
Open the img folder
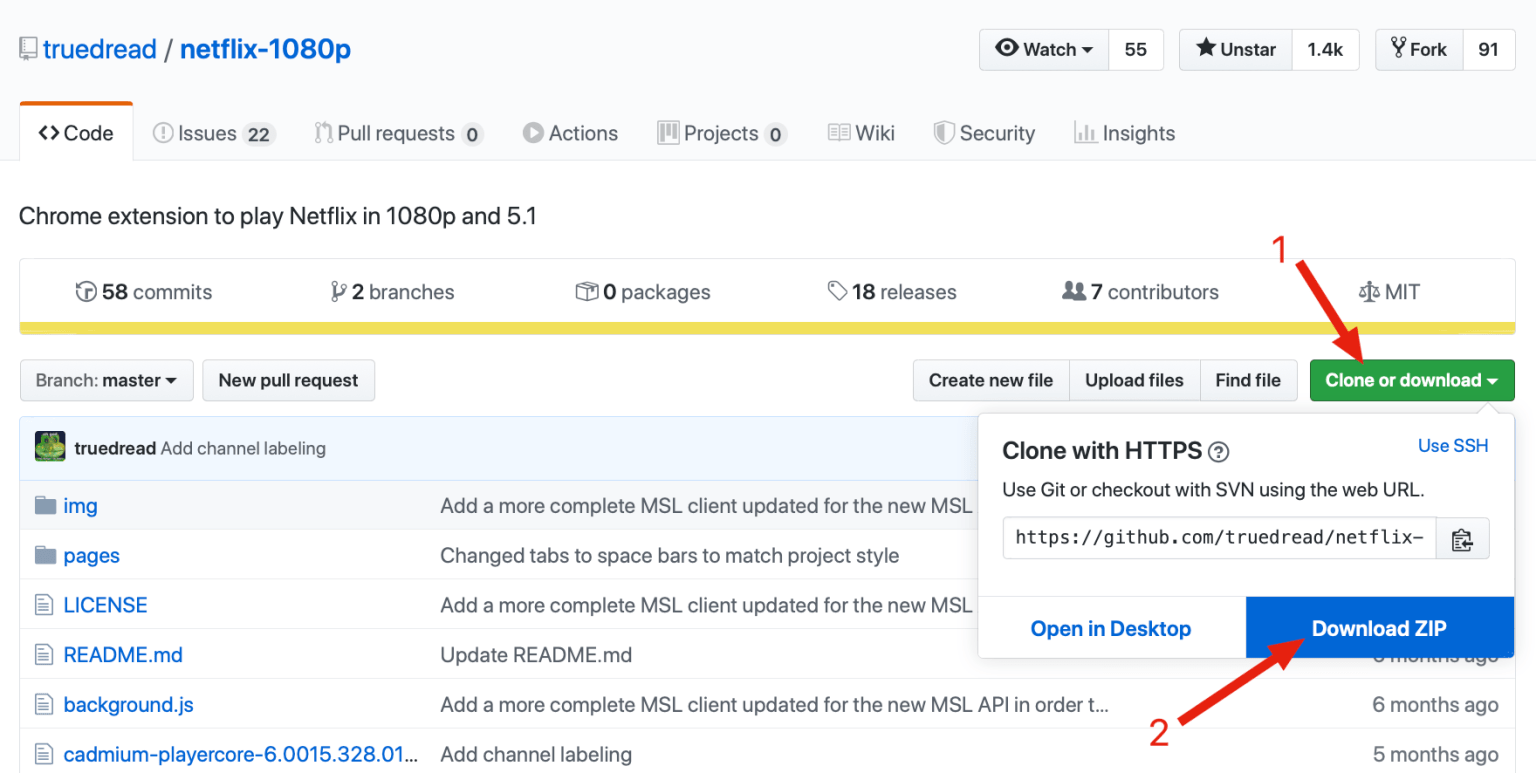tap(80, 506)
